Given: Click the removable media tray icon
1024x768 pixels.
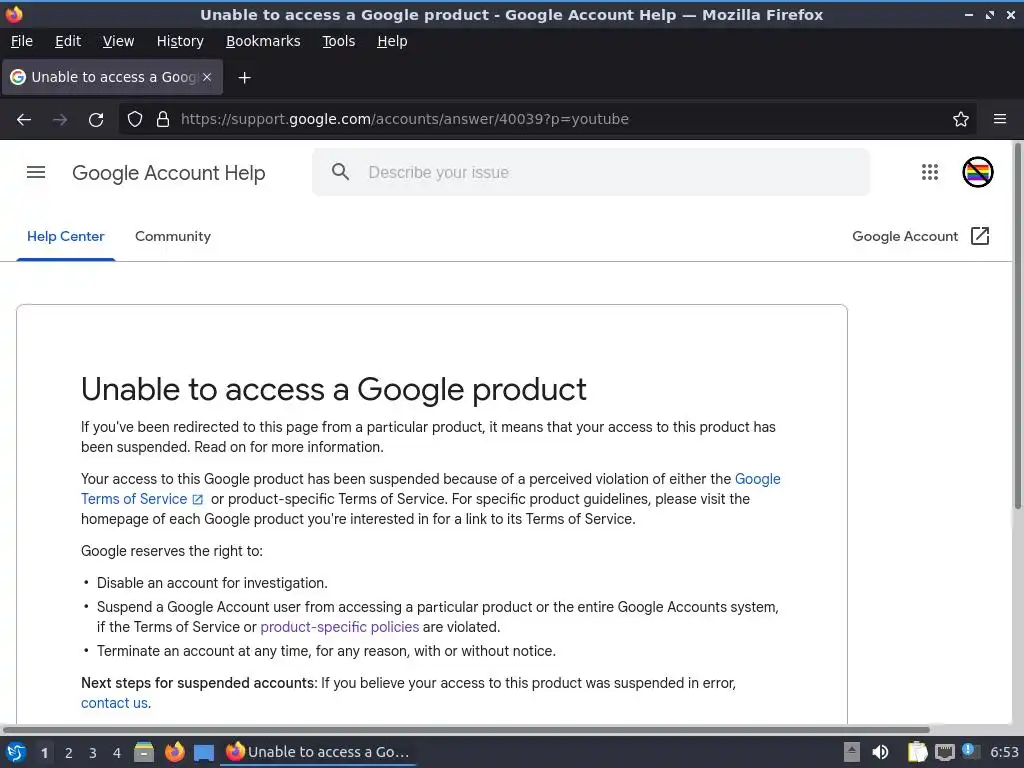Looking at the screenshot, I should coord(852,752).
